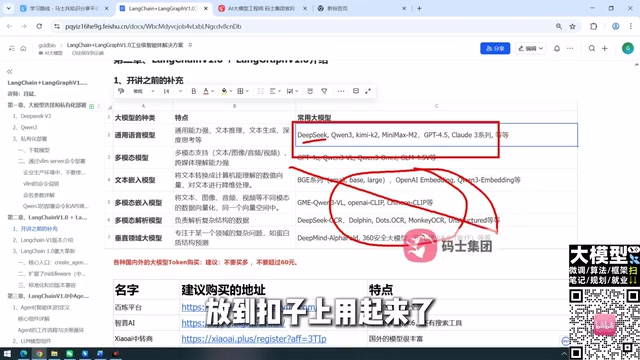Image resolution: width=640 pixels, height=360 pixels.
Task: Open the 编辑 edit mode dropdown
Action: 530,48
